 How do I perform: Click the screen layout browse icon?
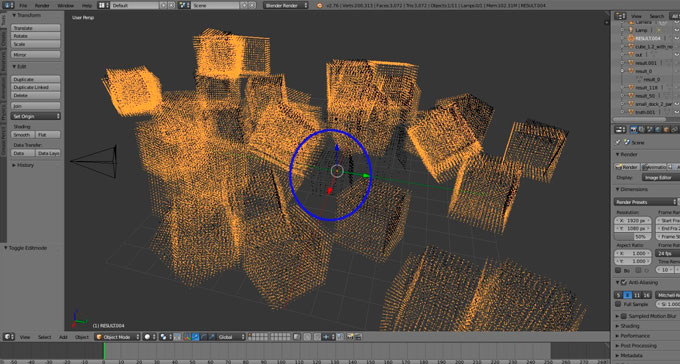coord(103,6)
